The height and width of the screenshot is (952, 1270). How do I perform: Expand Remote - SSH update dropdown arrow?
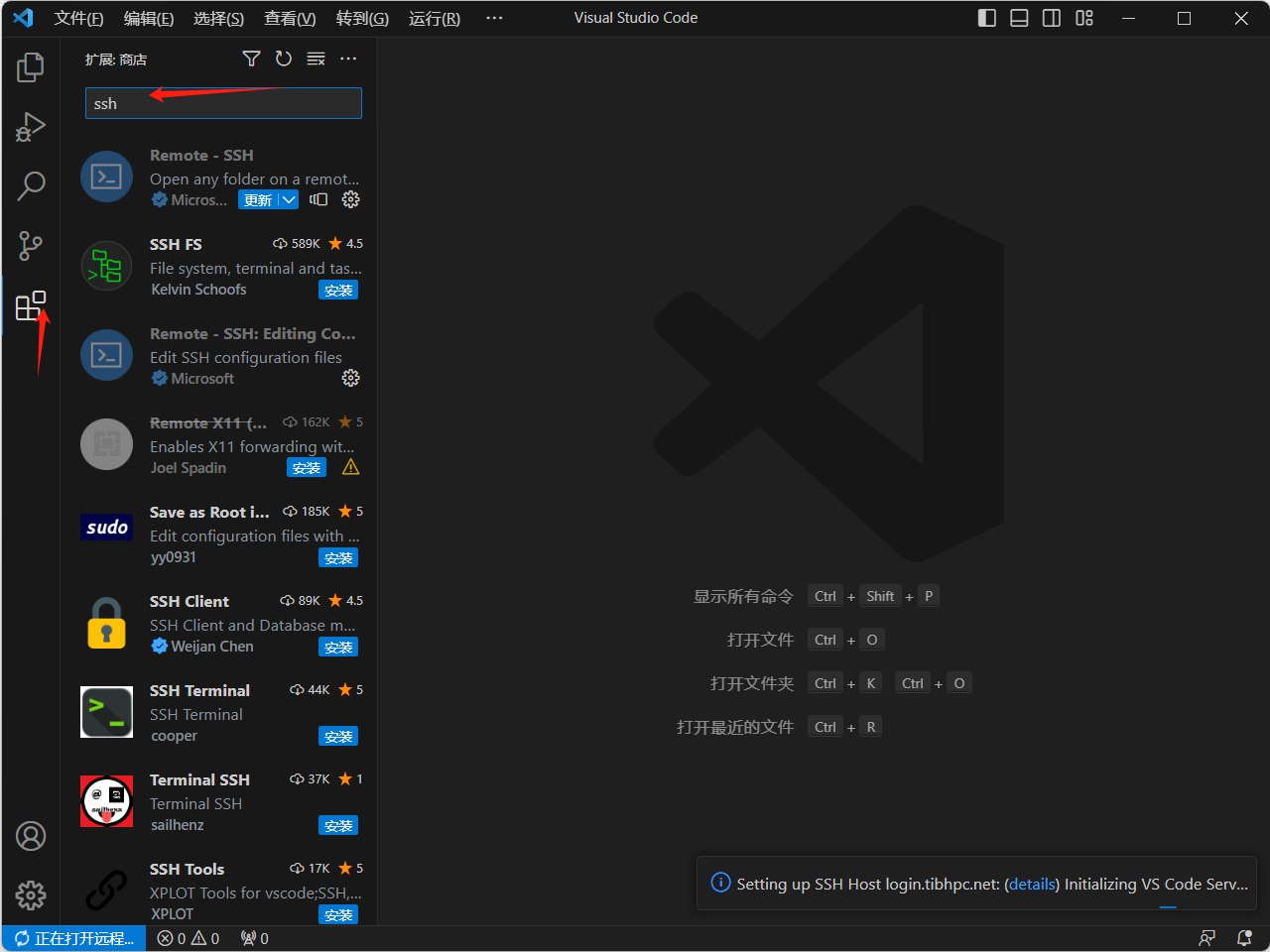coord(288,199)
